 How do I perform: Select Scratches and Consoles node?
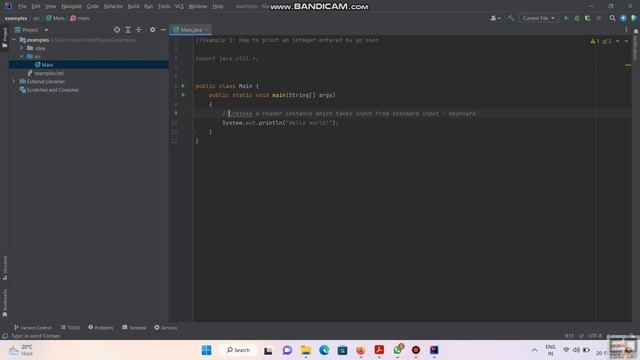tap(49, 90)
